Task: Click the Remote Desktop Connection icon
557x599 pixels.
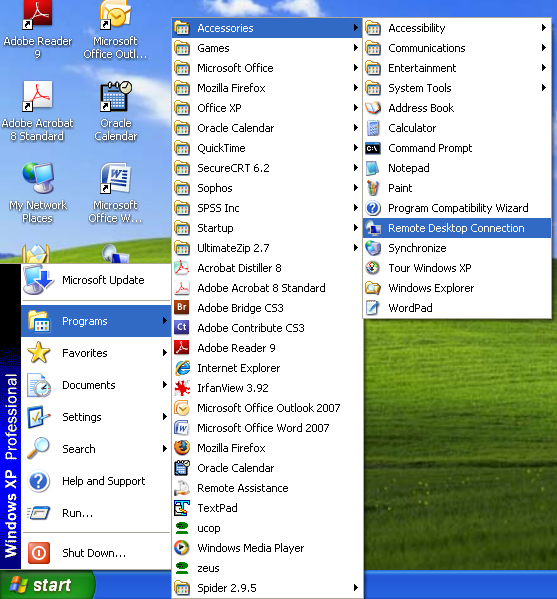Action: pos(373,228)
